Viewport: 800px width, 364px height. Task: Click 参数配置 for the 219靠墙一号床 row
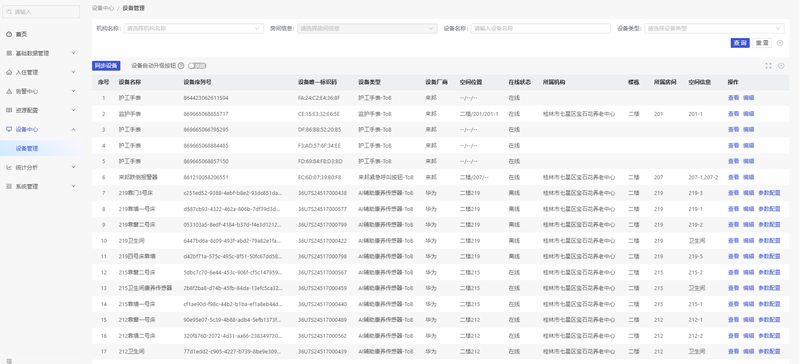pyautogui.click(x=769, y=209)
